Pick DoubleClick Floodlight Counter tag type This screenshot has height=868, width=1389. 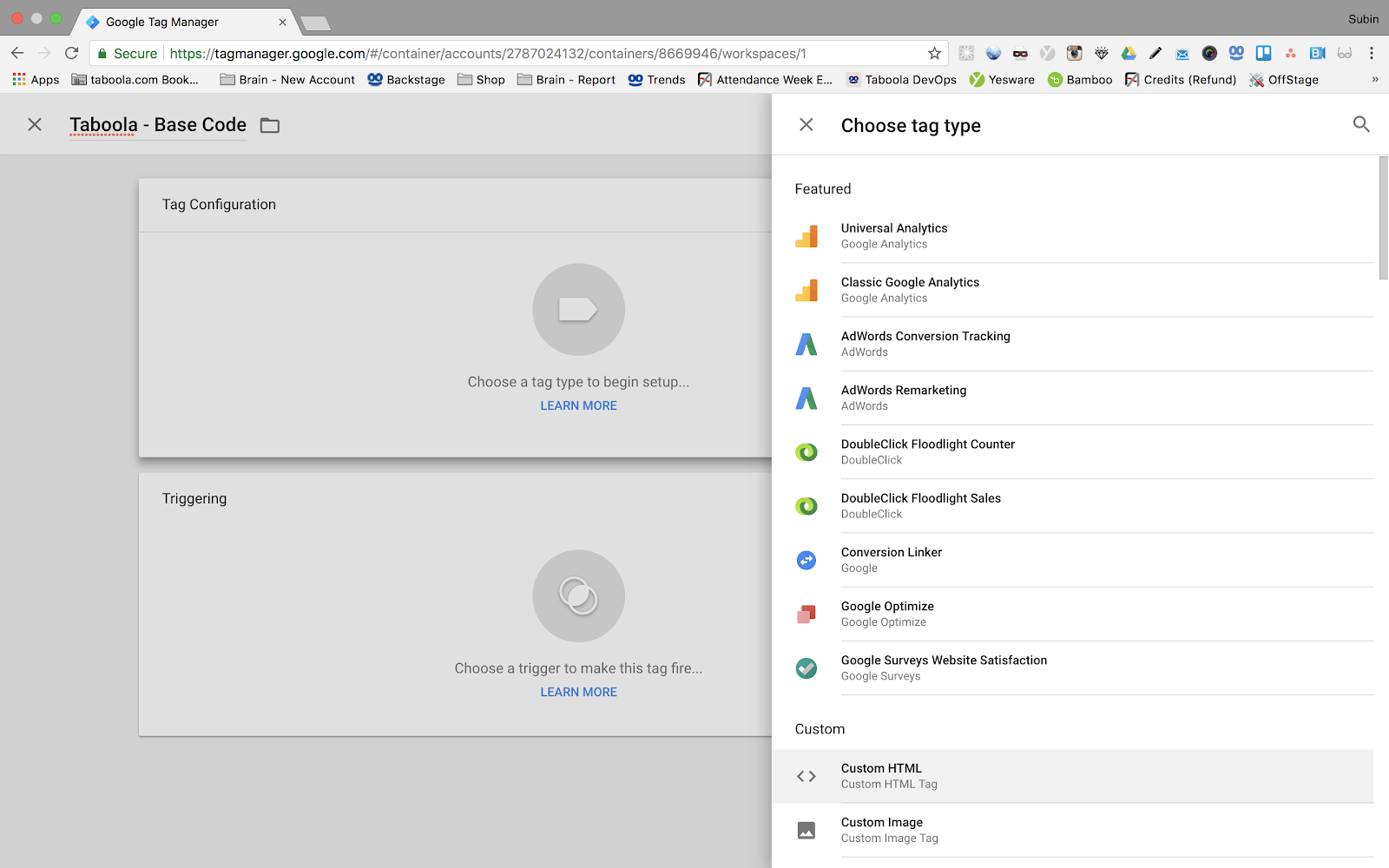[1072, 452]
